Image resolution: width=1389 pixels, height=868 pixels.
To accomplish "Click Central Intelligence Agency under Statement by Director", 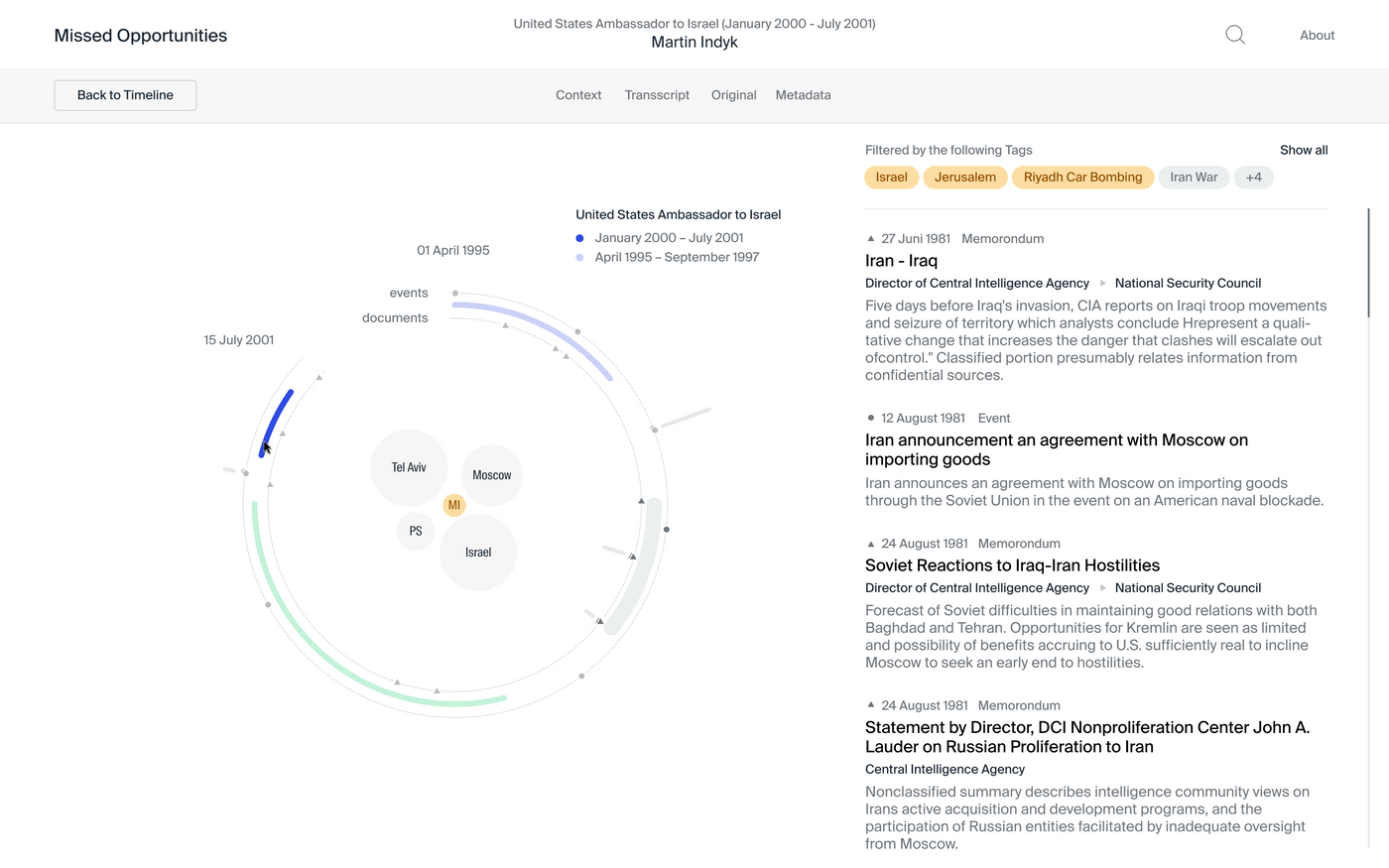I will click(x=945, y=769).
